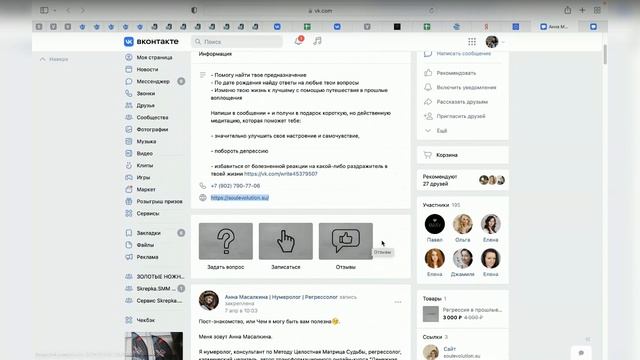This screenshot has height=360, width=640.
Task: Focus the Поиск search field
Action: tap(237, 42)
